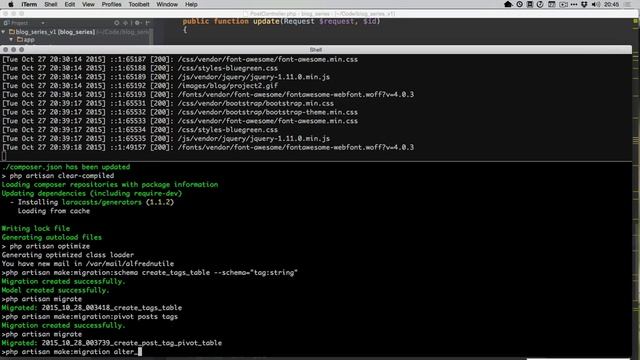Collapse the blog_series_v1 project root
640x360 pixels.
point(4,31)
